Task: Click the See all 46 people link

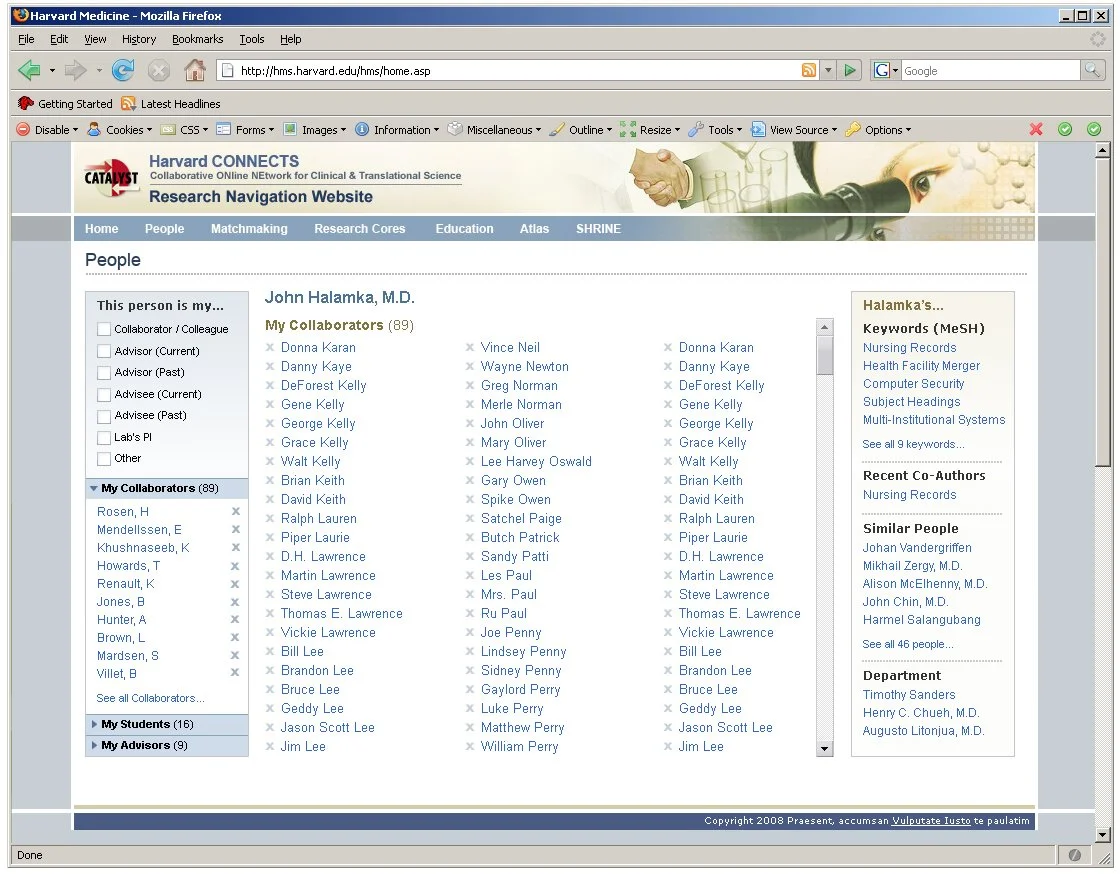Action: pyautogui.click(x=907, y=644)
